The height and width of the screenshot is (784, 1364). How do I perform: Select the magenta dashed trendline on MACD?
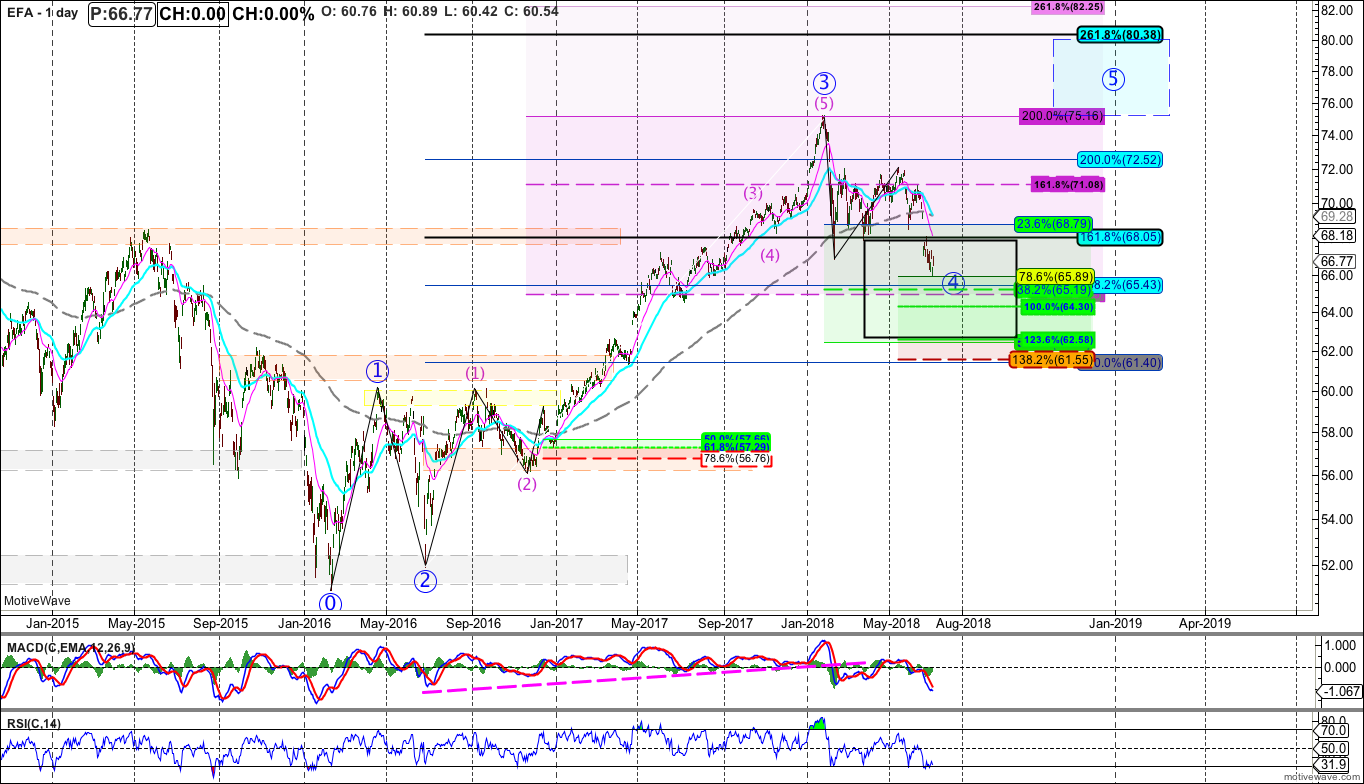[x=645, y=676]
